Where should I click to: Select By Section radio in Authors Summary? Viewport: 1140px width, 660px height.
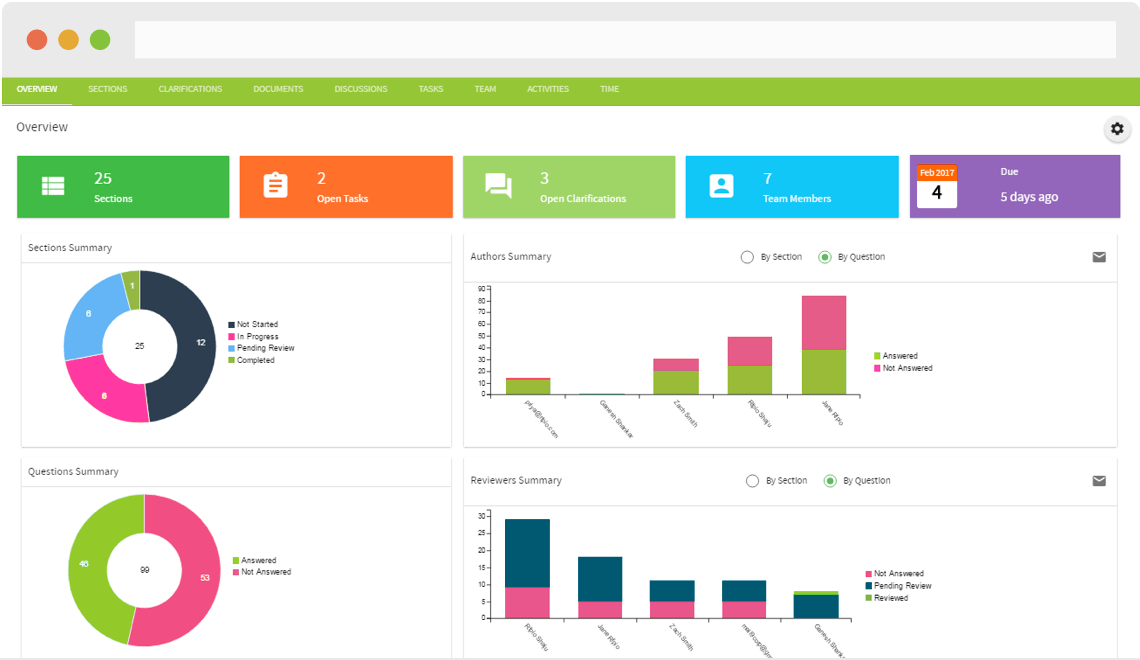[x=747, y=257]
